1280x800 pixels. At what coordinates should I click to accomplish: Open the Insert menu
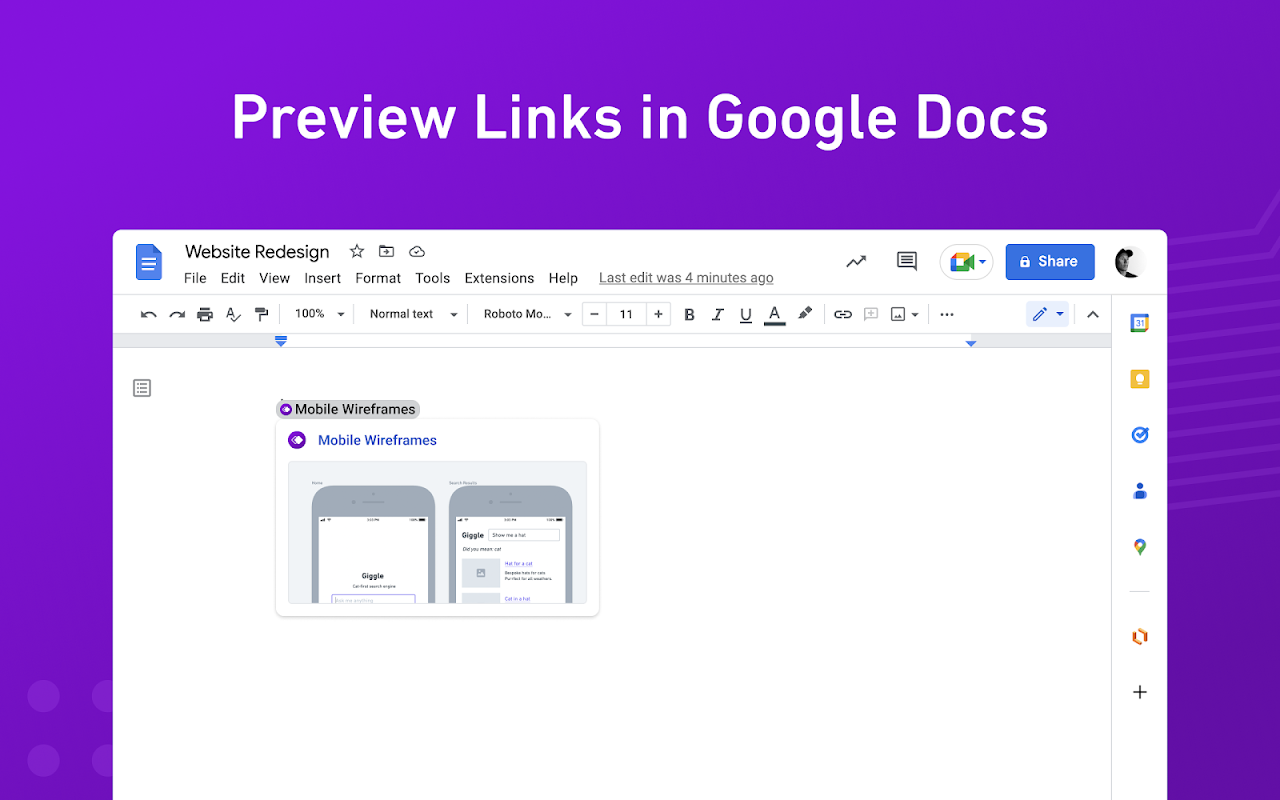pos(323,278)
